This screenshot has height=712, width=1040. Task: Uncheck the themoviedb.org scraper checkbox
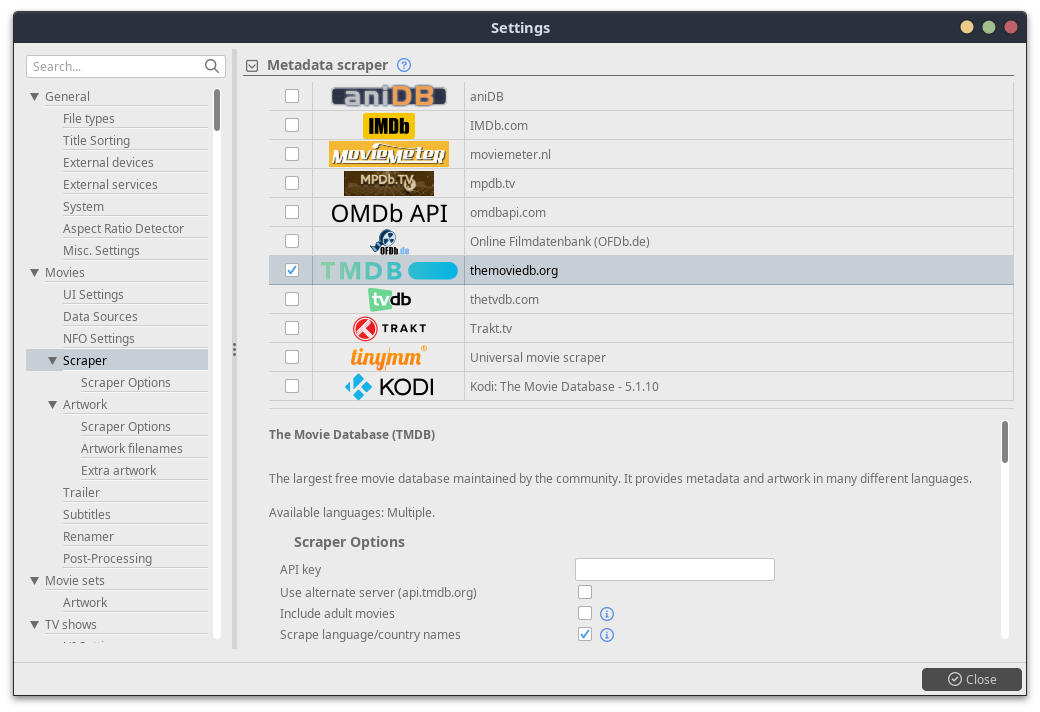292,270
